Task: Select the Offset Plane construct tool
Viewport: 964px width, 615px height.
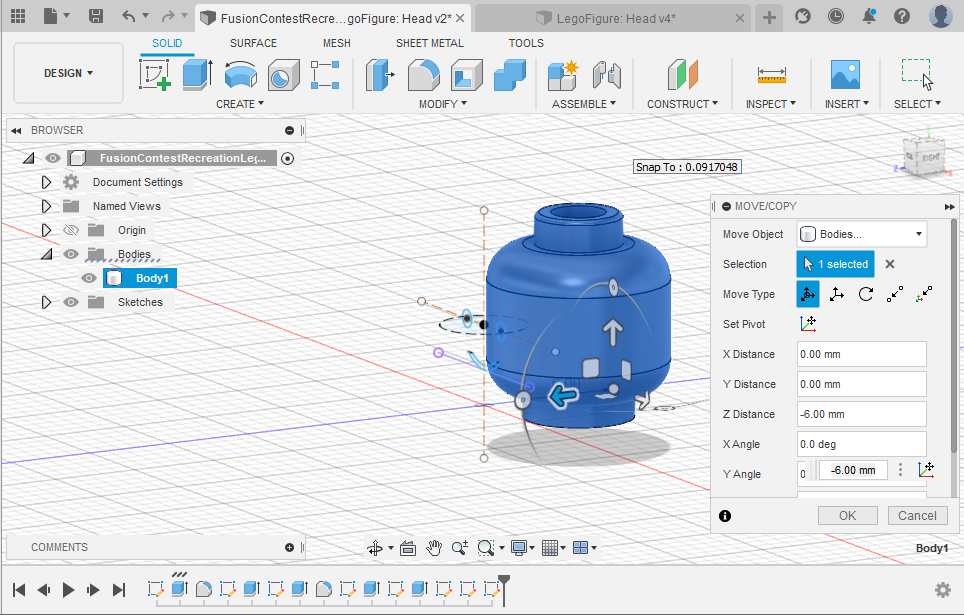Action: tap(682, 75)
